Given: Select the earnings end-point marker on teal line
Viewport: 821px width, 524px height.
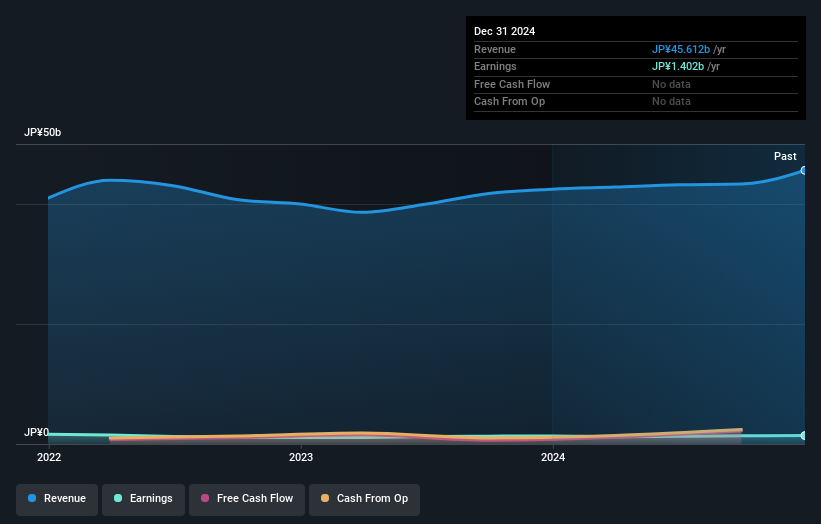Looking at the screenshot, I should [x=803, y=436].
